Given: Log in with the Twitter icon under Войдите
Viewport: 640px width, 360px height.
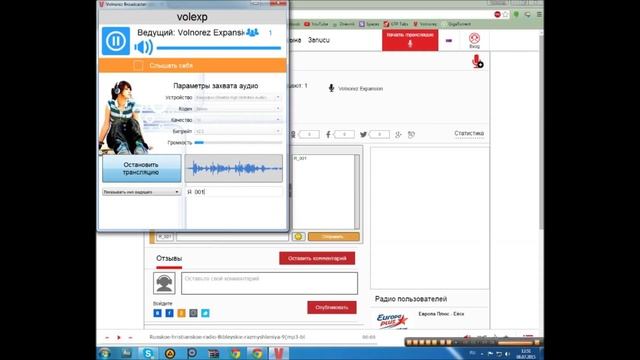Looking at the screenshot, I should tap(205, 313).
